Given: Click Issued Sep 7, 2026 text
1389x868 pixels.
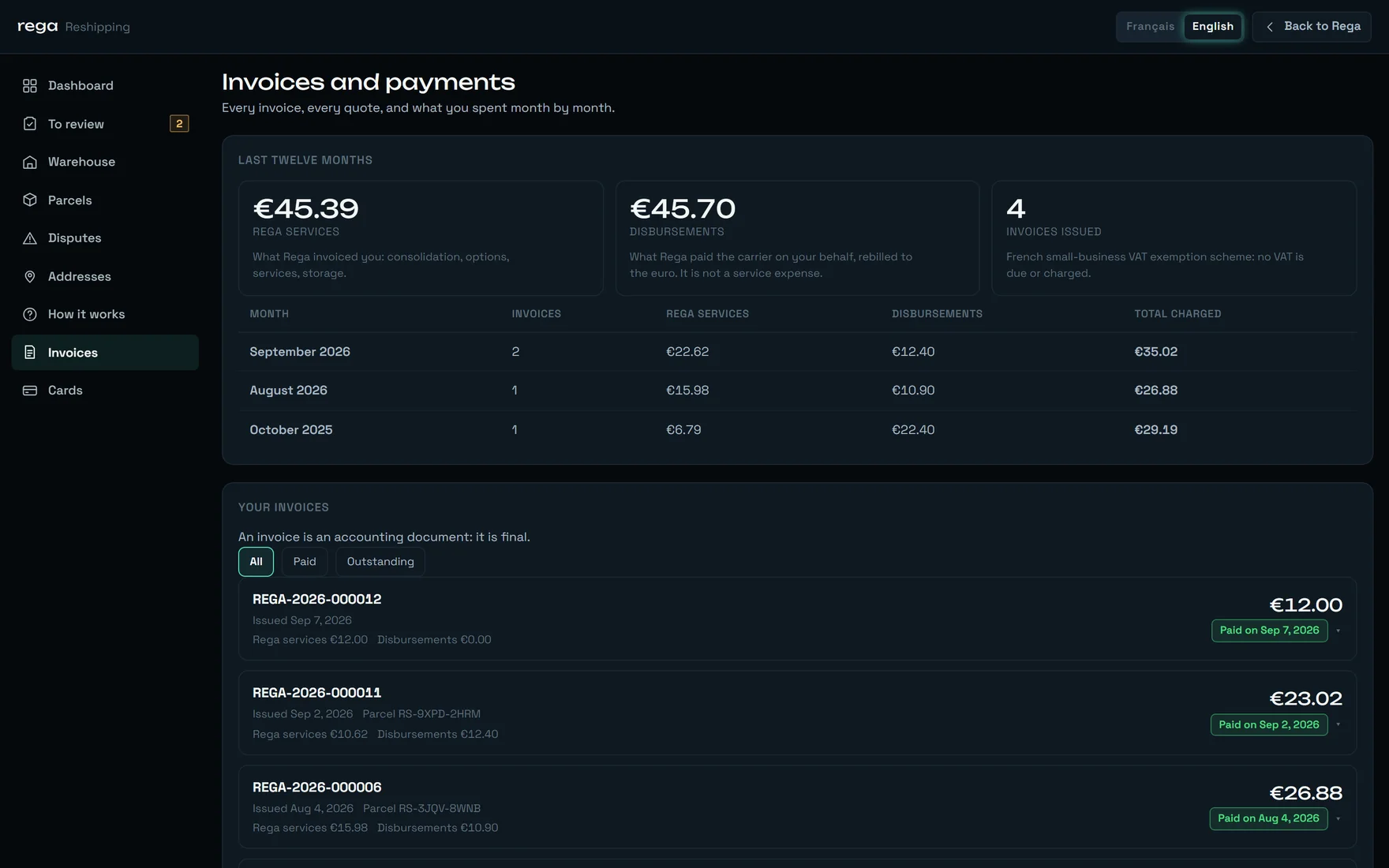Looking at the screenshot, I should tap(302, 621).
